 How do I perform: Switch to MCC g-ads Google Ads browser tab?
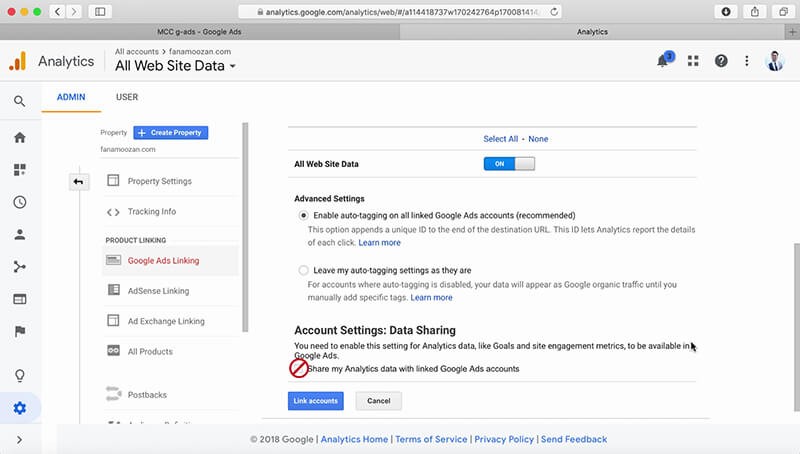click(x=199, y=32)
